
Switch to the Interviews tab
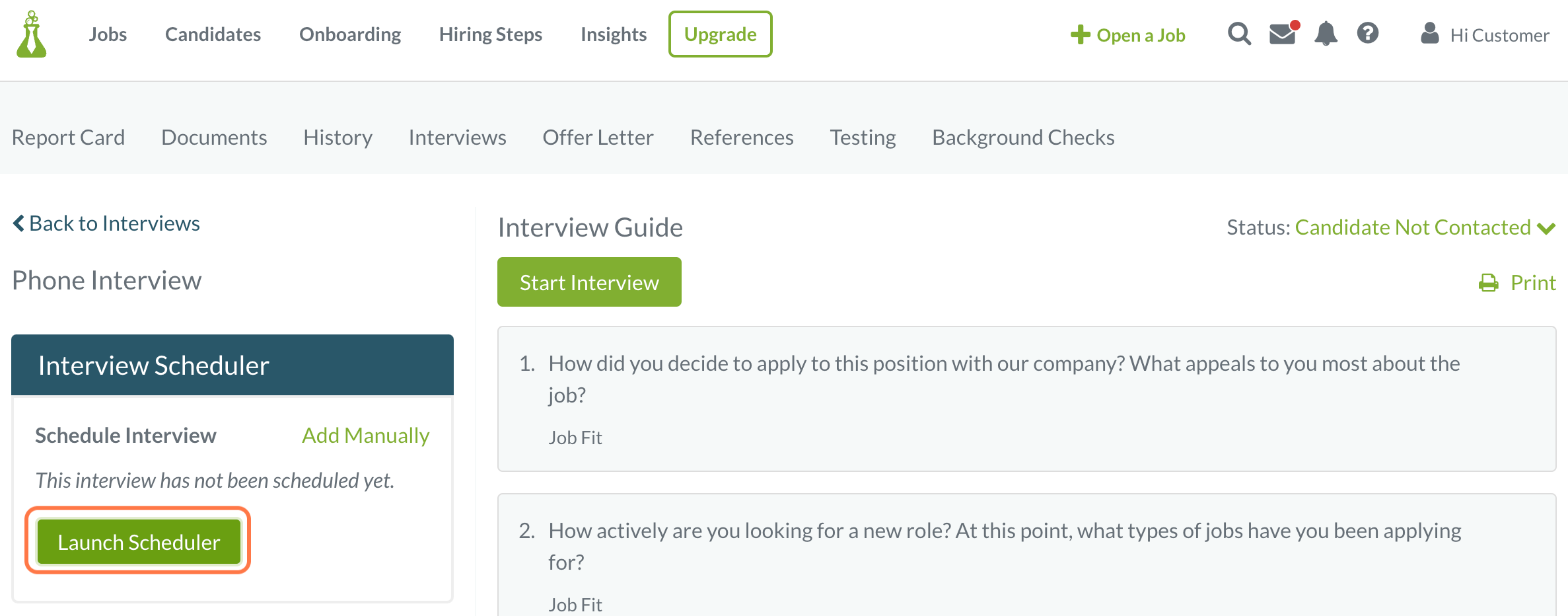coord(457,137)
